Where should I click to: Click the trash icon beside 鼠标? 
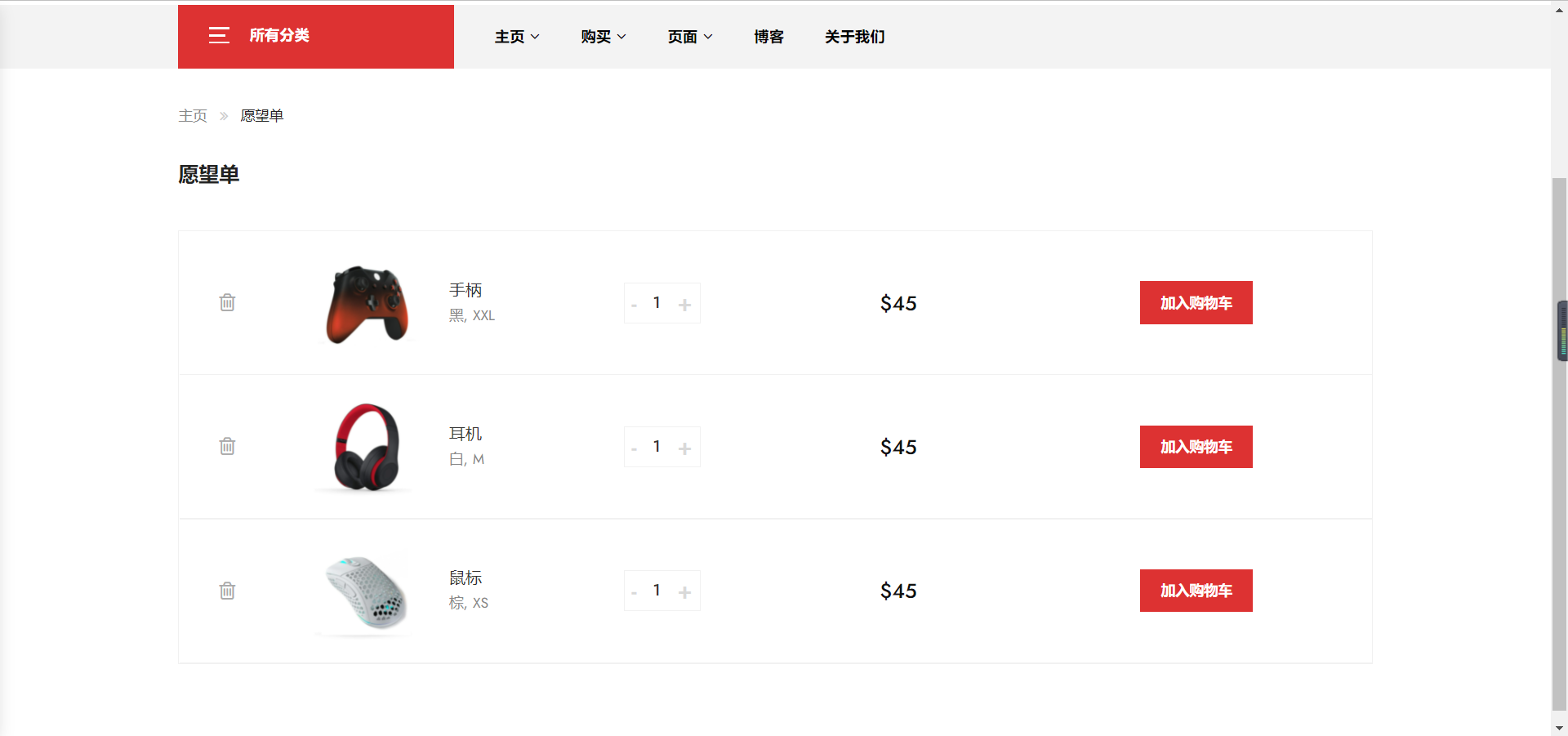(x=227, y=591)
